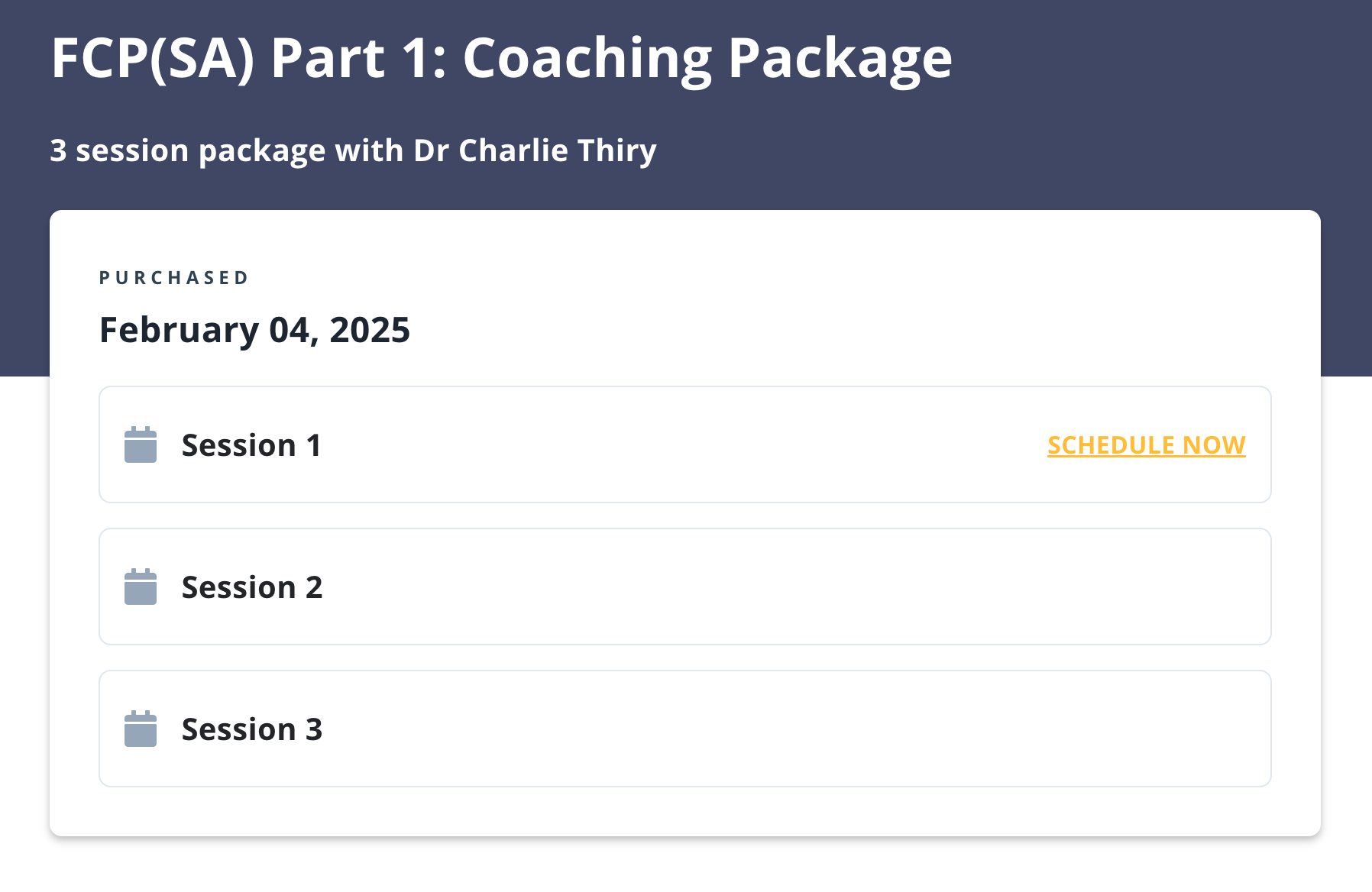Click the PURCHASED label
1372x892 pixels.
click(x=174, y=278)
